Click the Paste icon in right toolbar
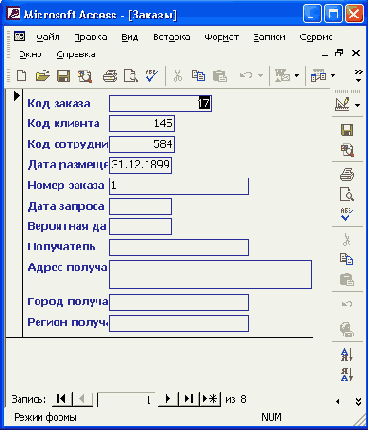This screenshot has width=368, height=430. [x=347, y=279]
